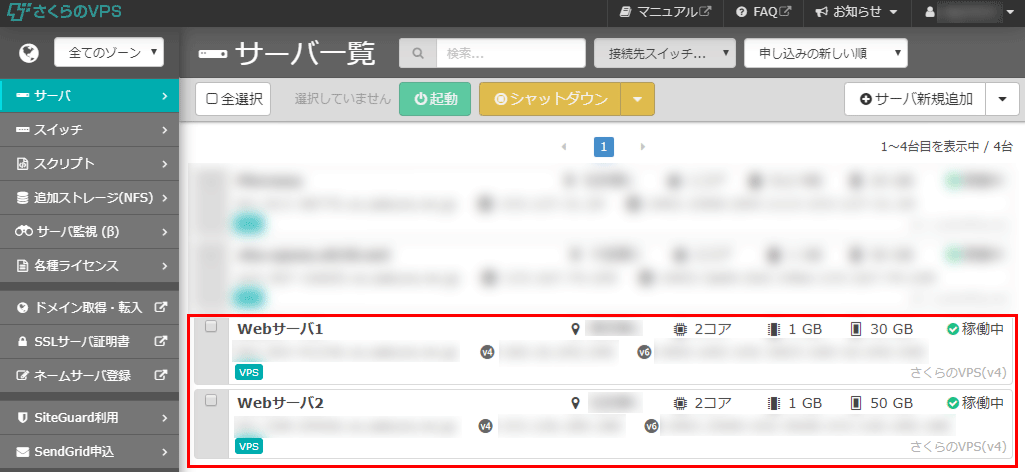
Task: Go to the previous page arrow
Action: click(x=563, y=147)
